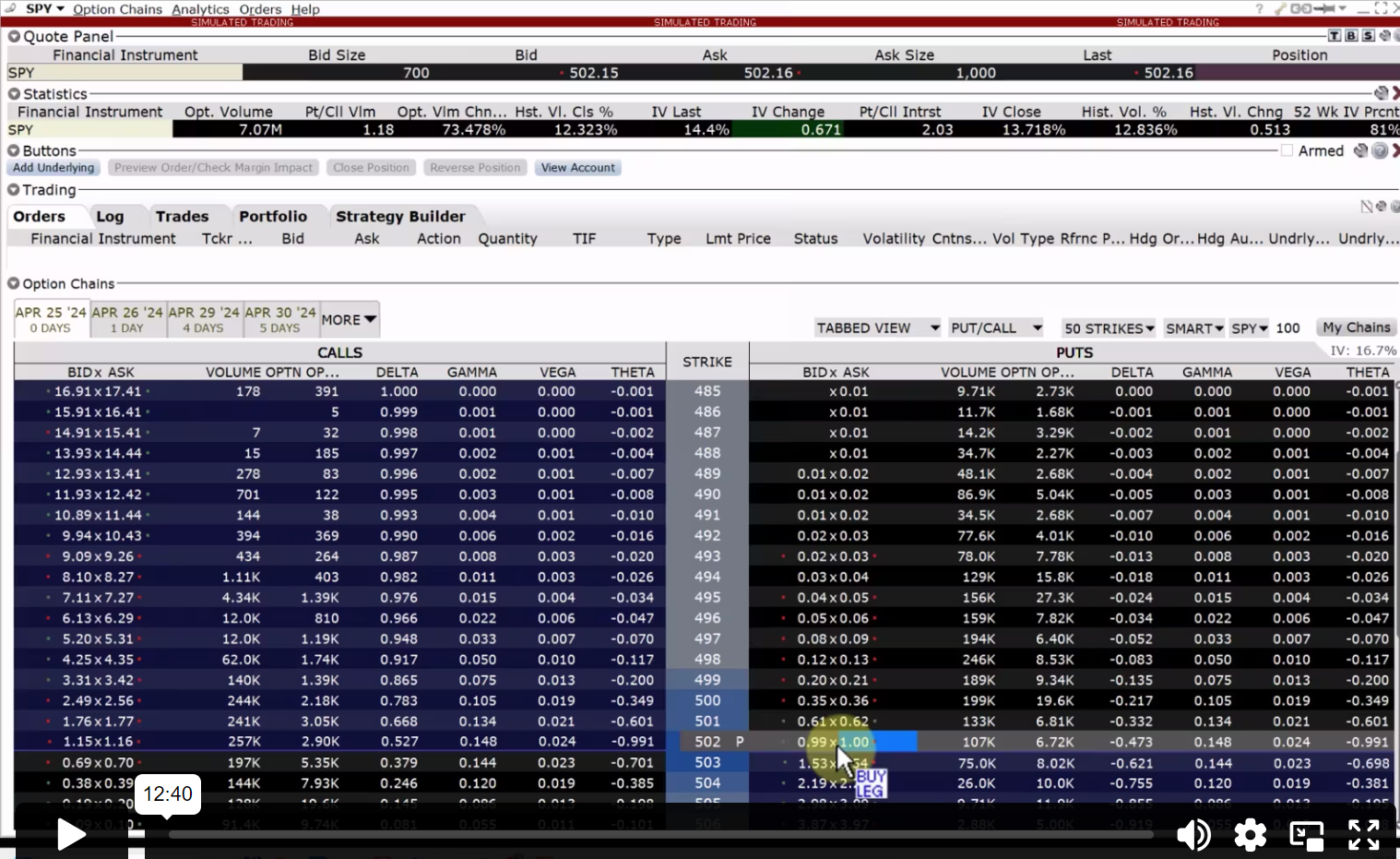
Task: Select the APR 26 '24 expiration tab
Action: point(127,319)
